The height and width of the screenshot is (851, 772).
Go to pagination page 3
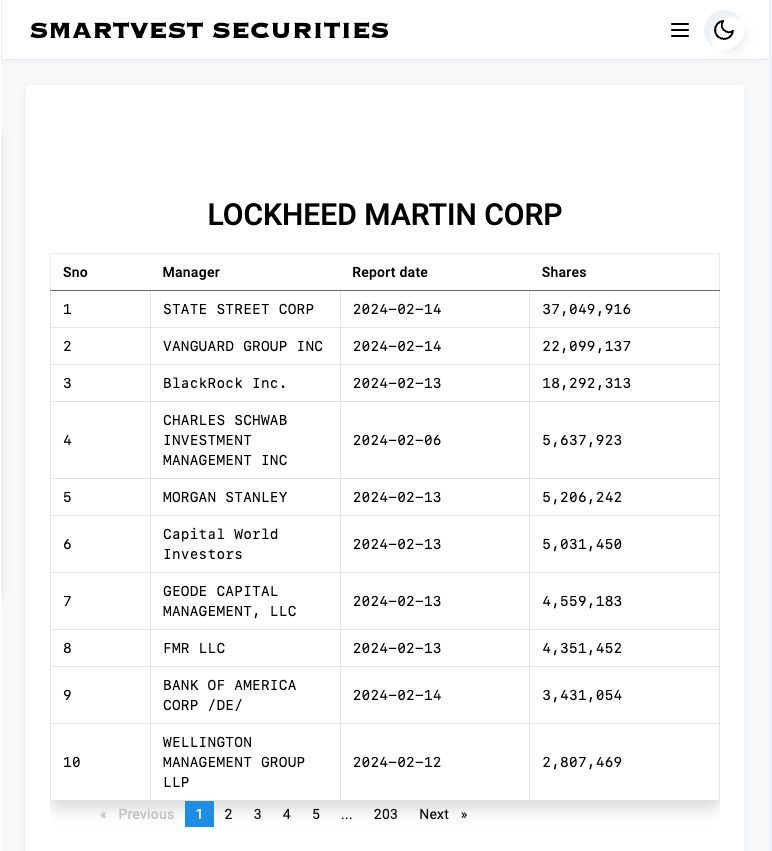point(257,814)
